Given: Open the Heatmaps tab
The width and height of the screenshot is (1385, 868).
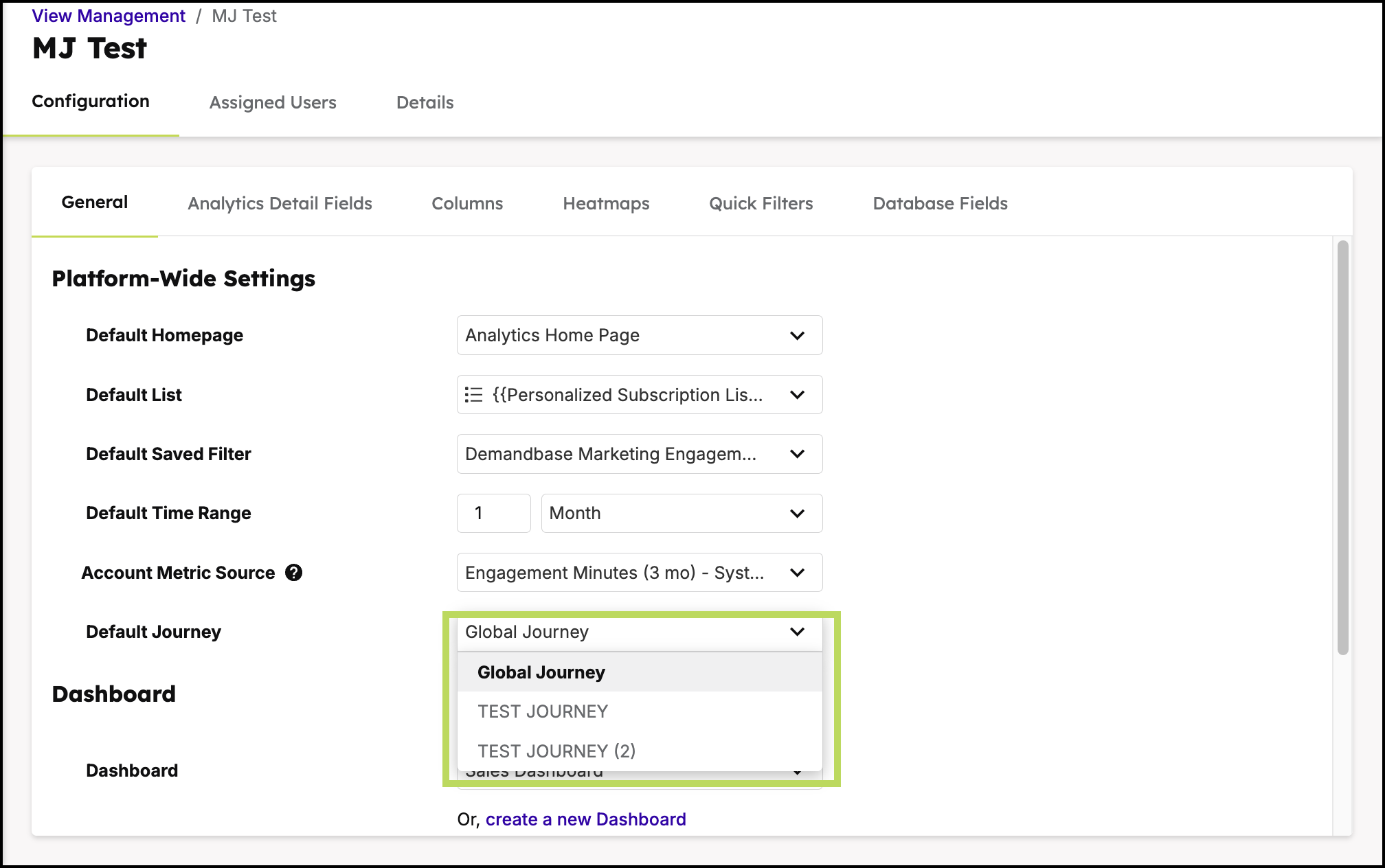Looking at the screenshot, I should point(606,203).
